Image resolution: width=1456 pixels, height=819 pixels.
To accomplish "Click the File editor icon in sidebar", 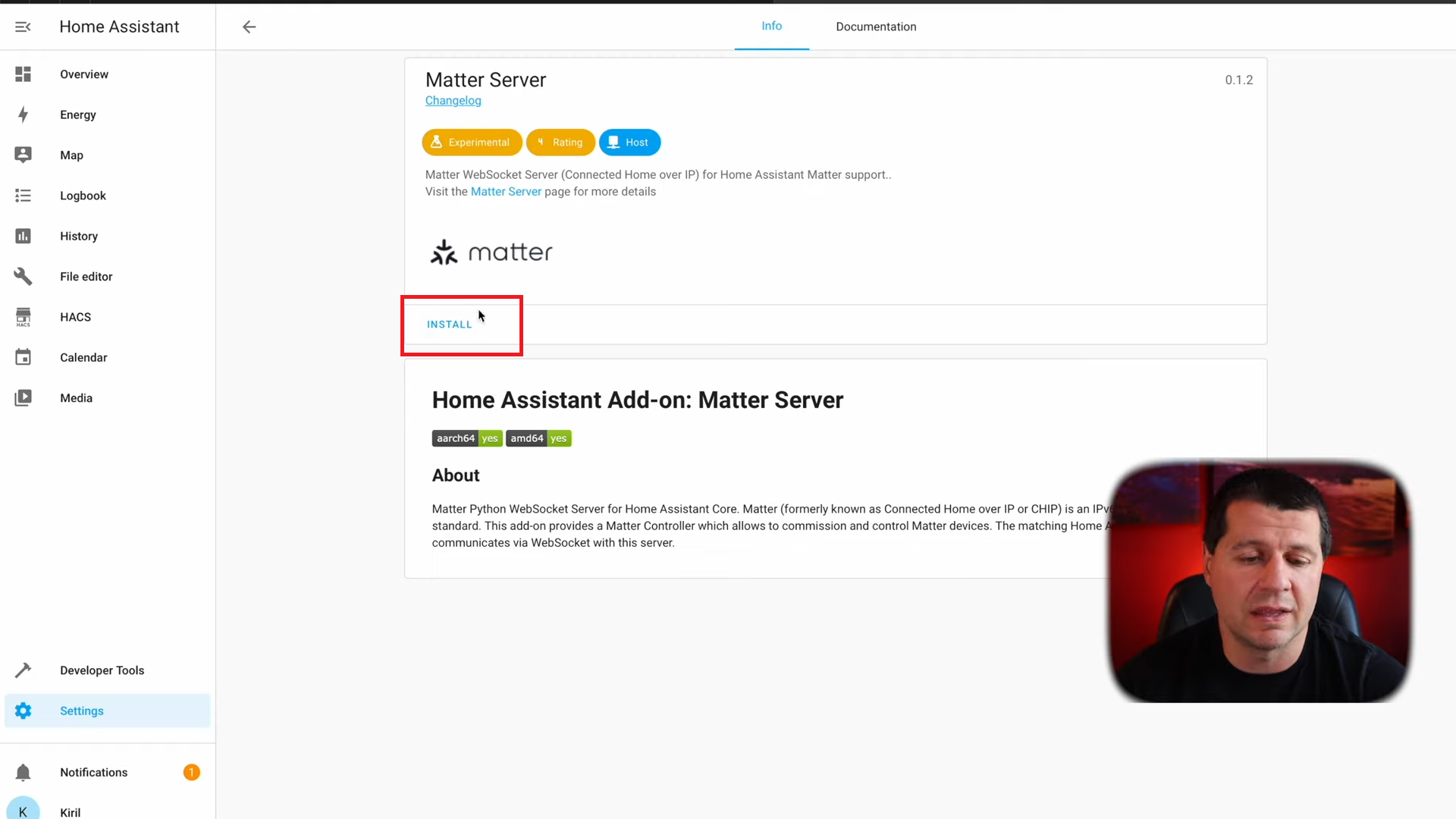I will (23, 276).
